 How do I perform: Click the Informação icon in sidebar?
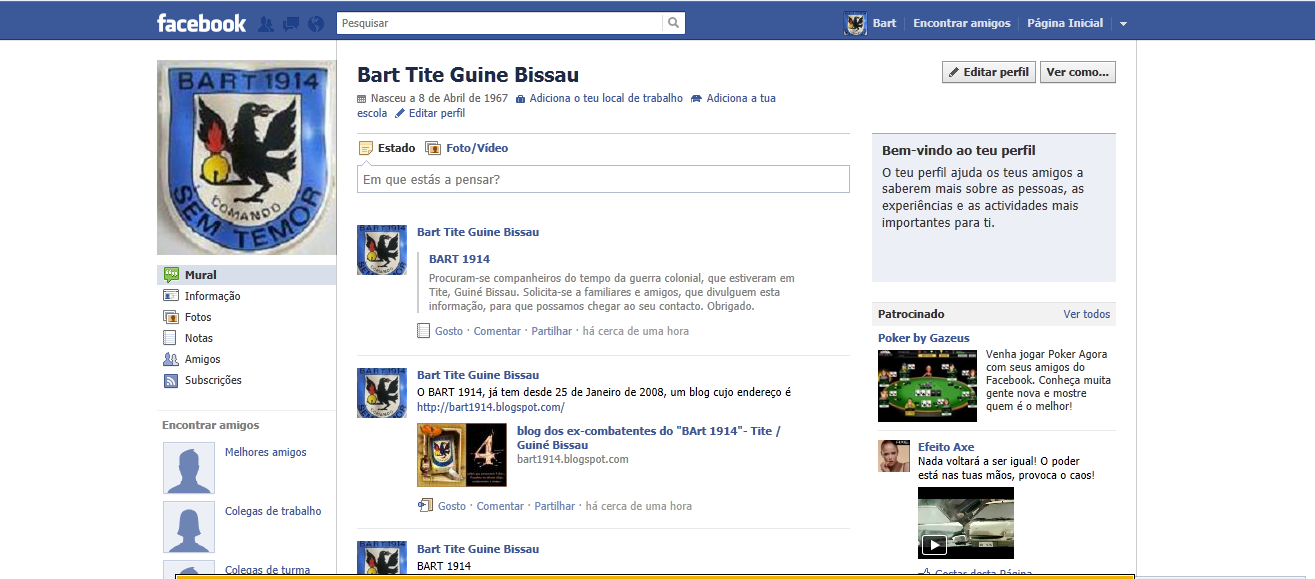coord(170,296)
